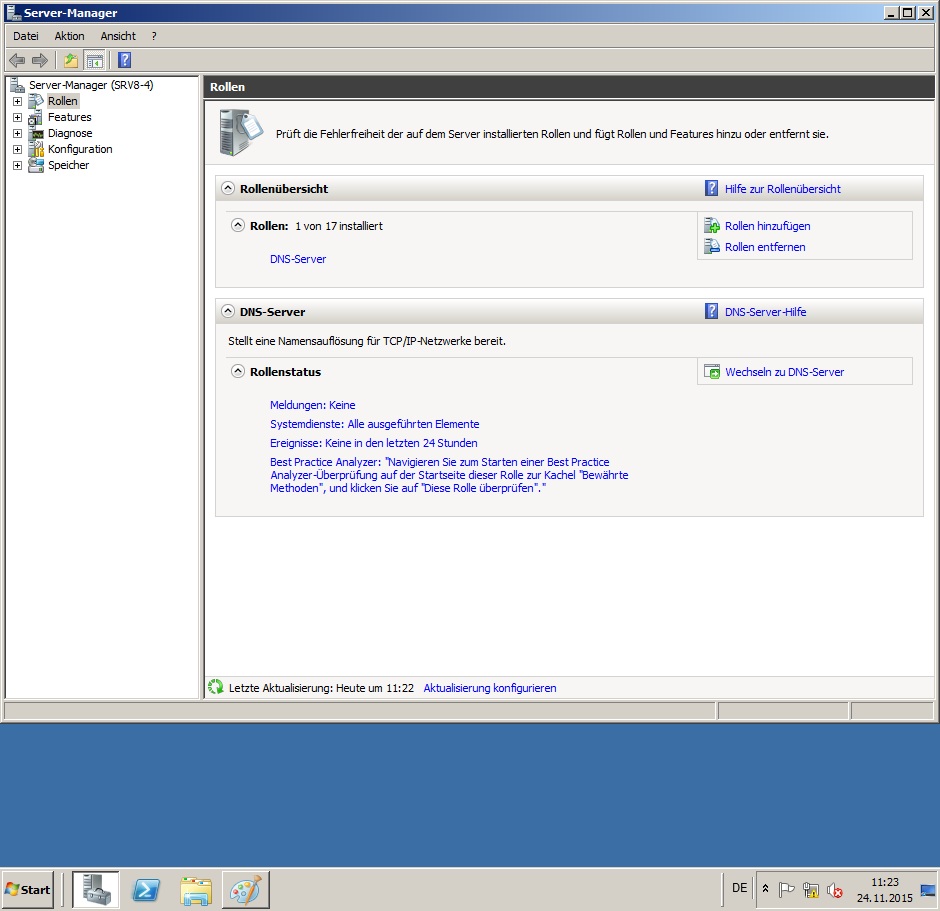940x911 pixels.
Task: Click the Rollen entfernen link
Action: pyautogui.click(x=765, y=247)
